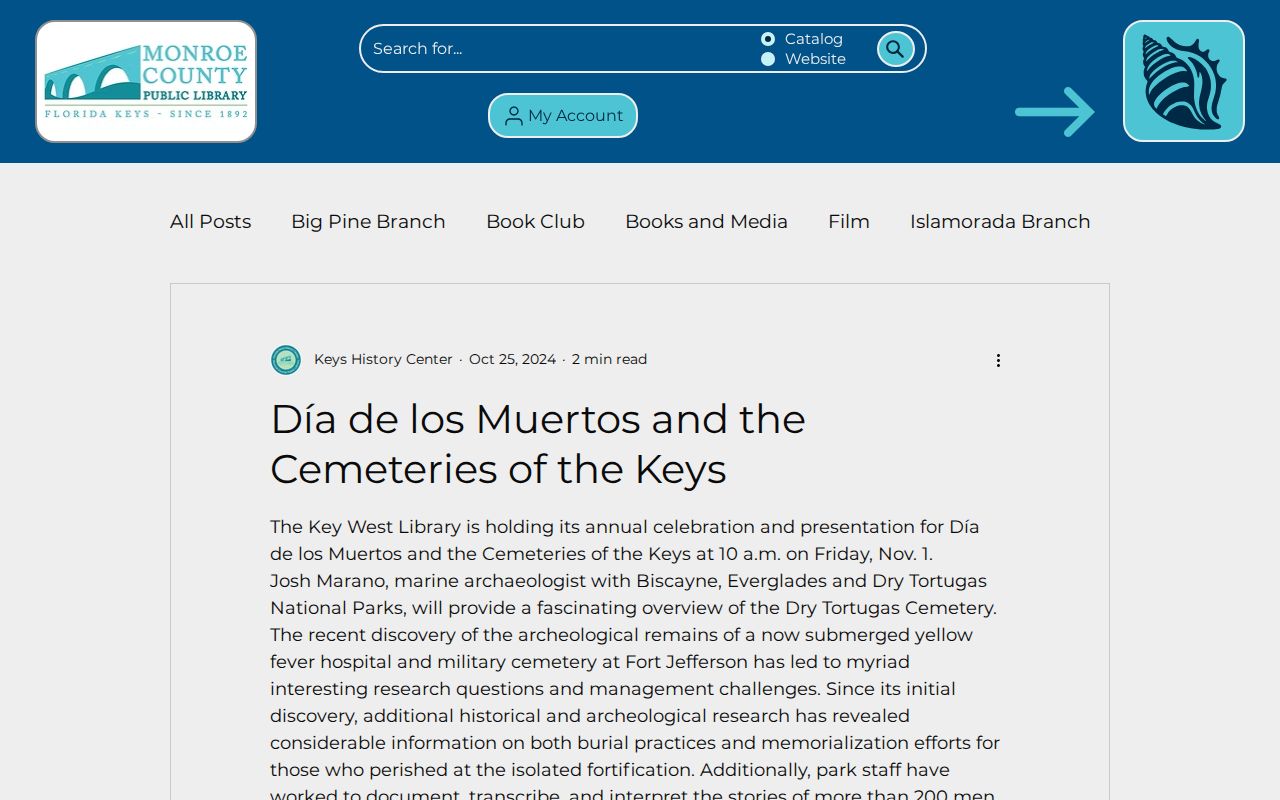Select the Catalog search radio button
The image size is (1280, 800).
(768, 39)
